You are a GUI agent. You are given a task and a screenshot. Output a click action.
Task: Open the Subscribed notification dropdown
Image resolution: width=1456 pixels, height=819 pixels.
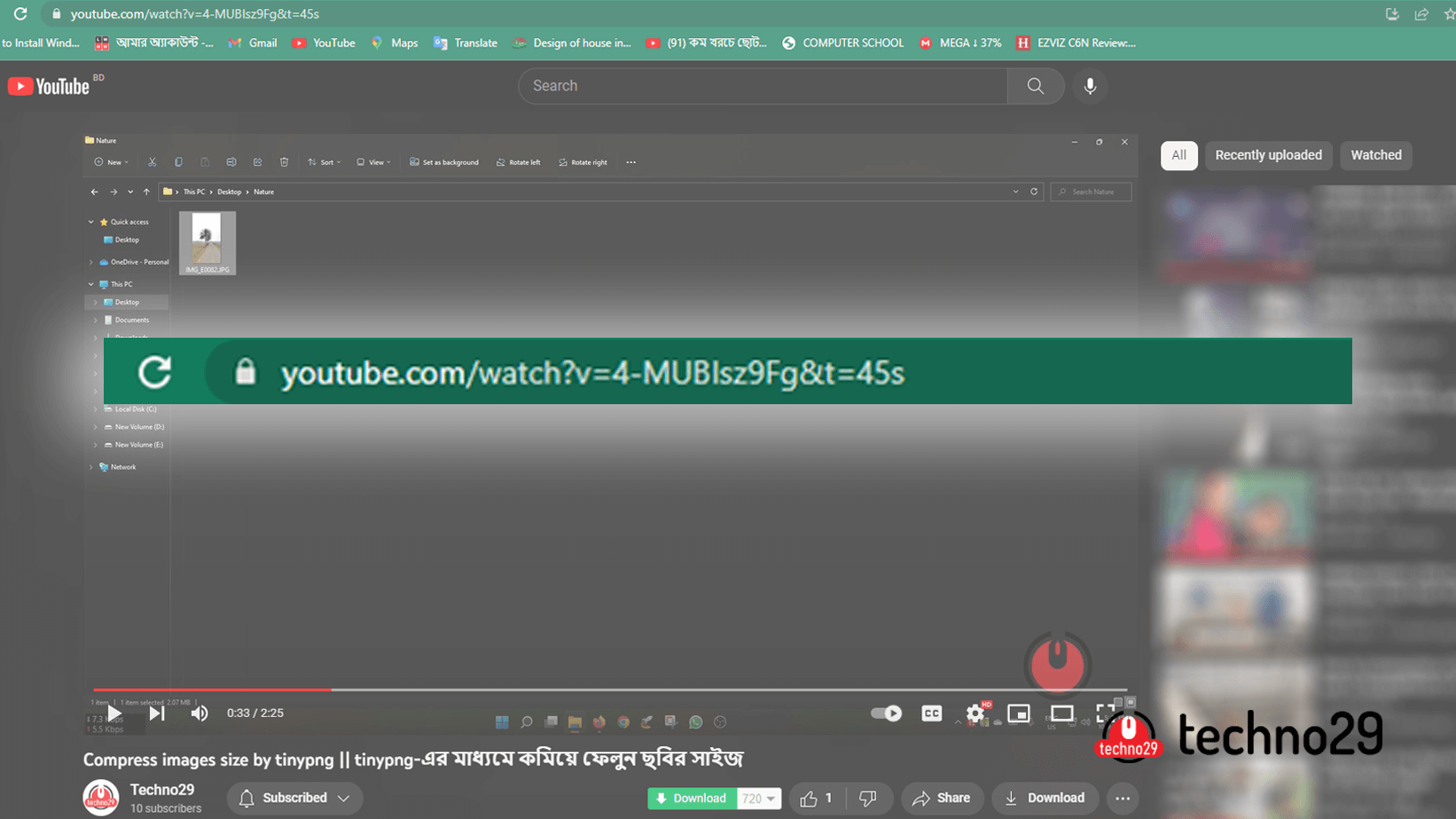pos(294,799)
